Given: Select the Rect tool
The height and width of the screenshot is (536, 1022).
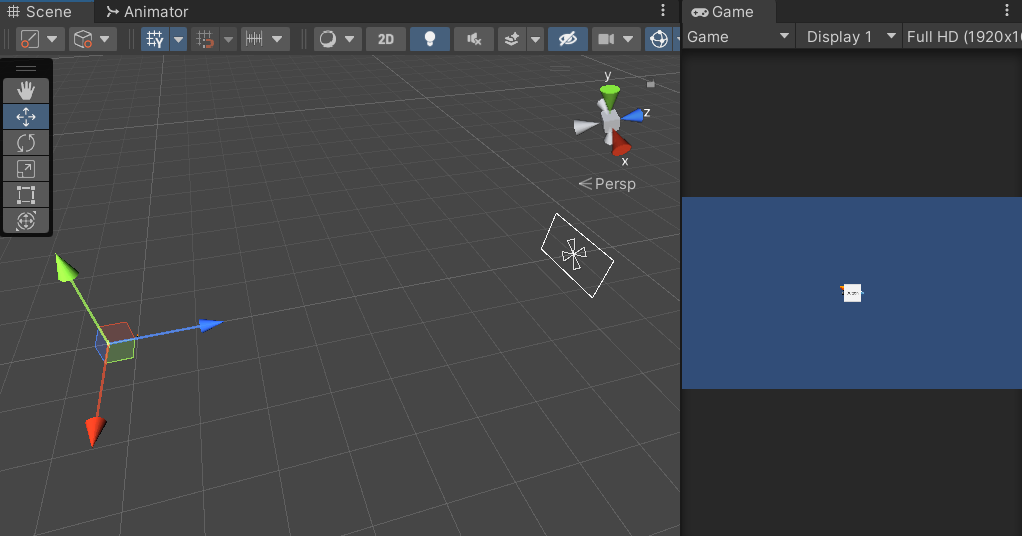Looking at the screenshot, I should [26, 195].
